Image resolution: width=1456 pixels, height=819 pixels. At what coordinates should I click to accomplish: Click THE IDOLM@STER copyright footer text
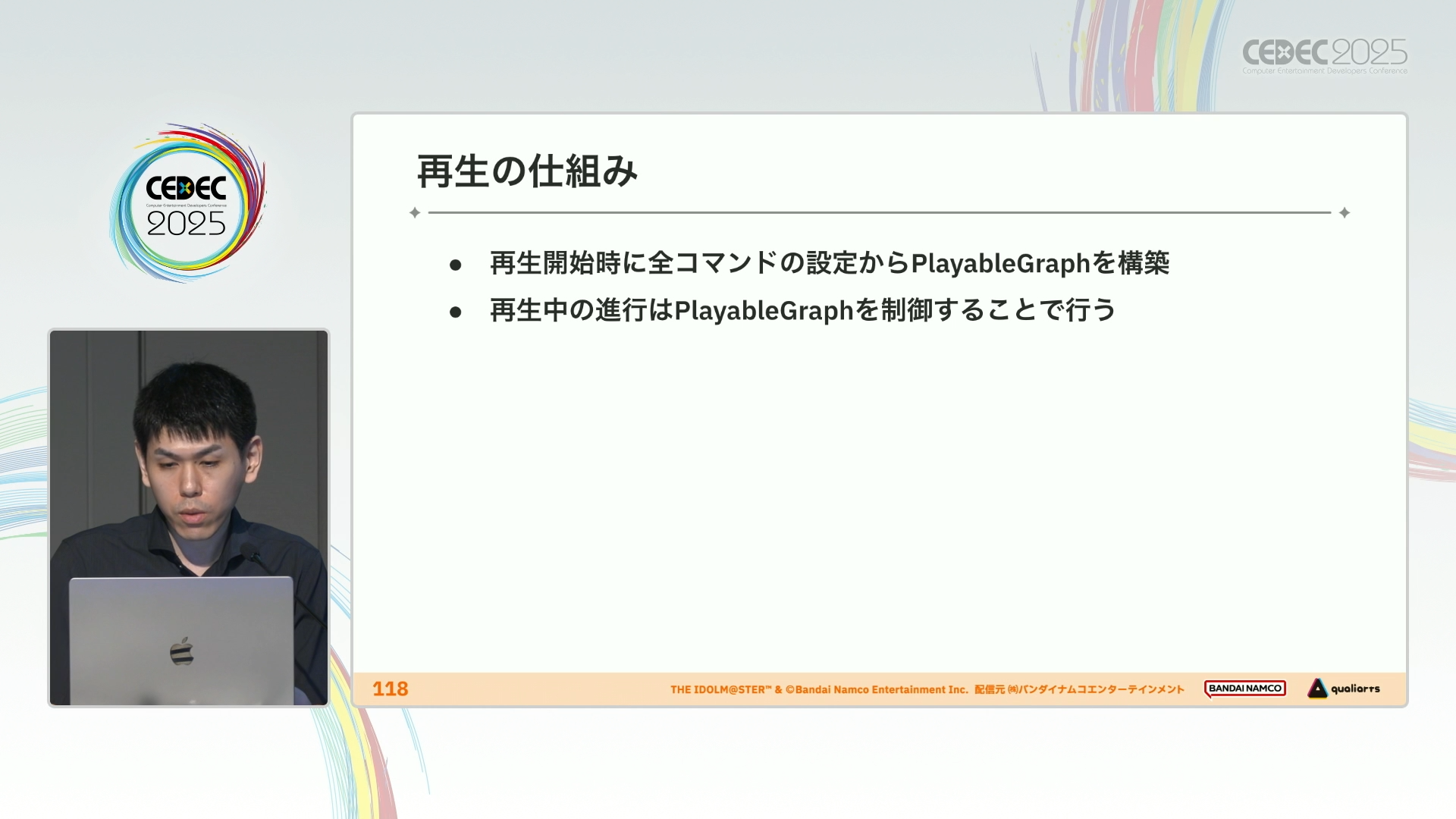[x=819, y=689]
